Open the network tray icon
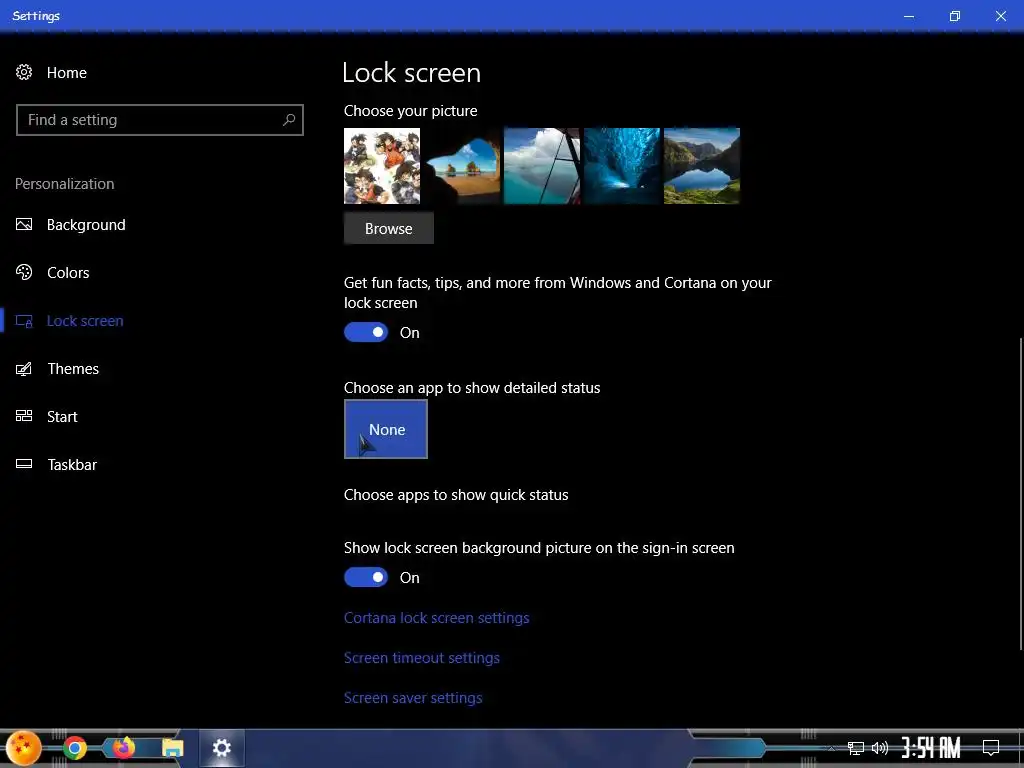 click(856, 748)
